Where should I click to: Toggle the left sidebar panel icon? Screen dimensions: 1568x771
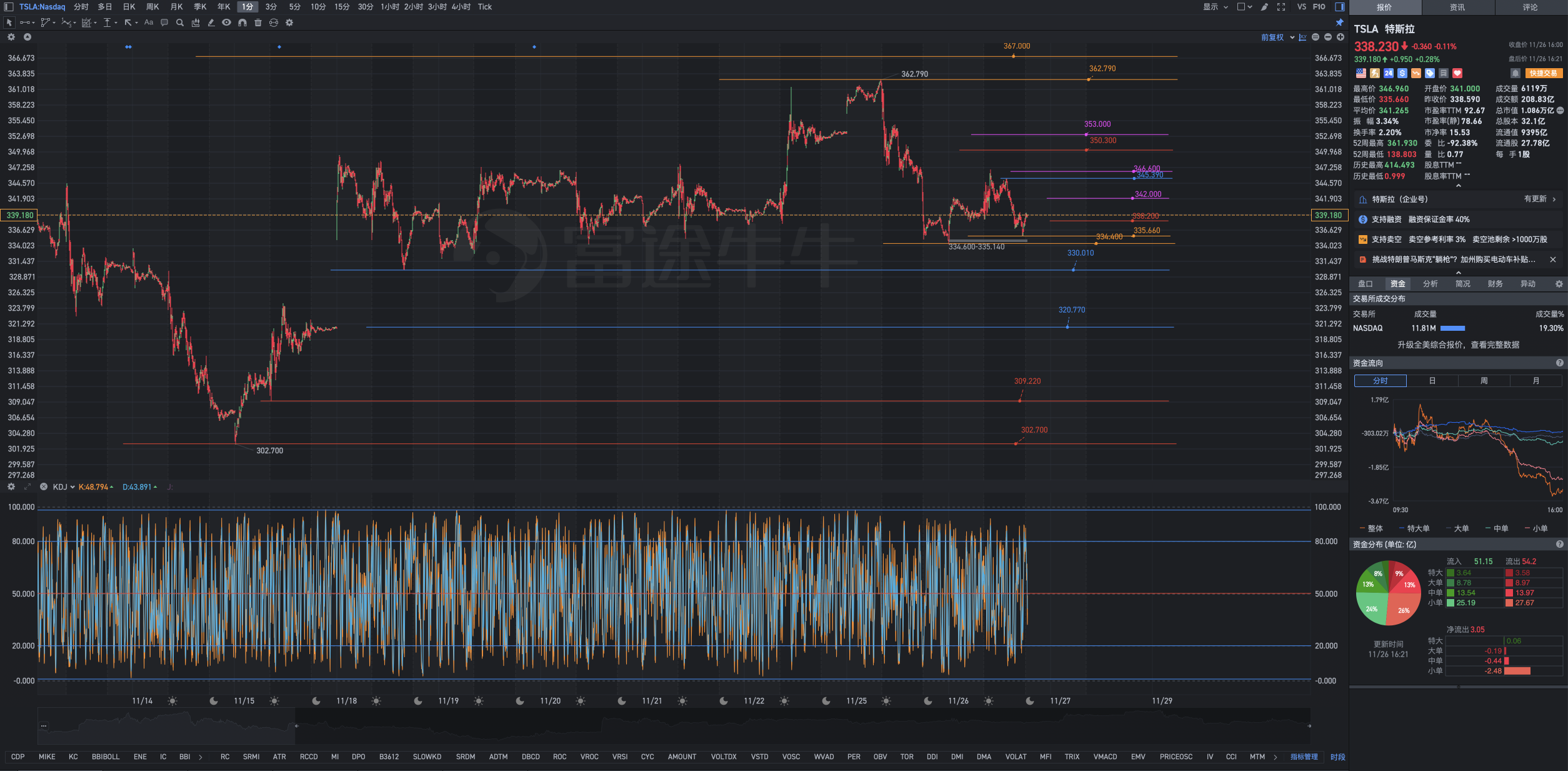pos(9,7)
